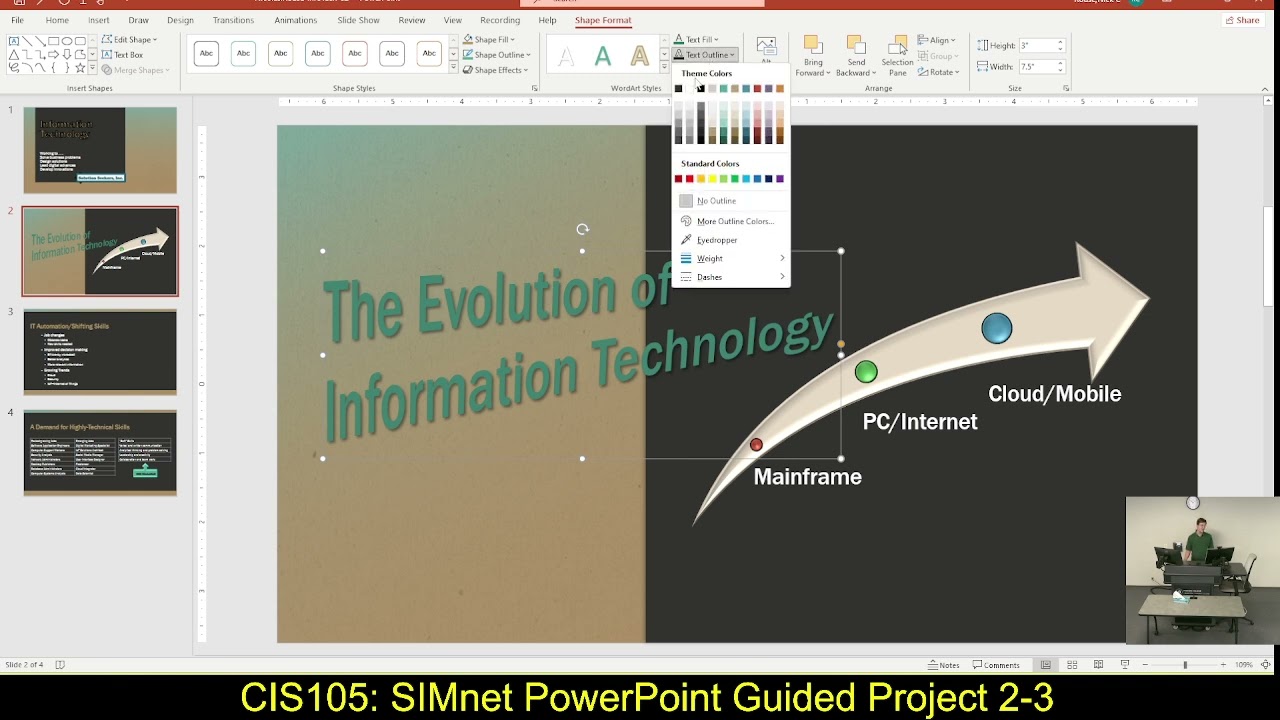The width and height of the screenshot is (1280, 720).
Task: Open the Align dropdown
Action: coord(937,40)
